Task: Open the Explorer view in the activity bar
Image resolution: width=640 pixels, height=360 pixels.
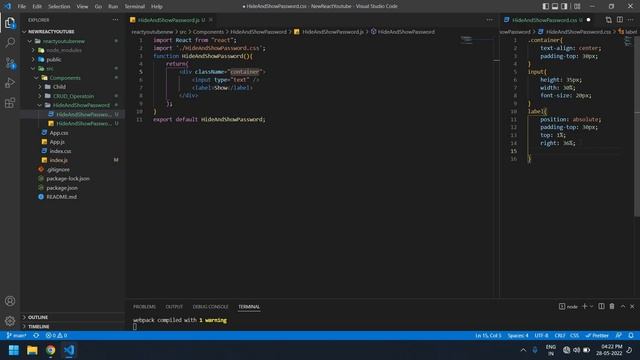Action: click(x=10, y=23)
